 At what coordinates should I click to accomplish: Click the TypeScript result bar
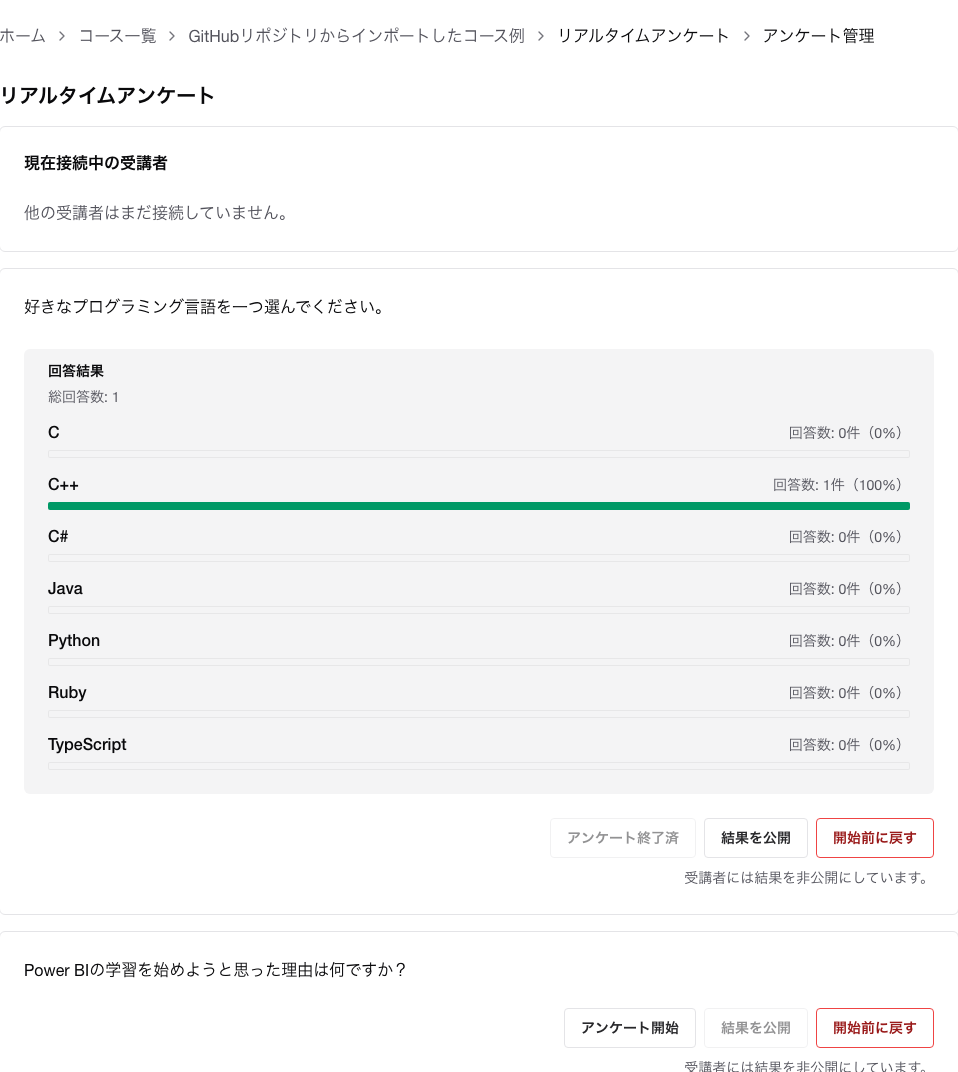click(x=478, y=766)
